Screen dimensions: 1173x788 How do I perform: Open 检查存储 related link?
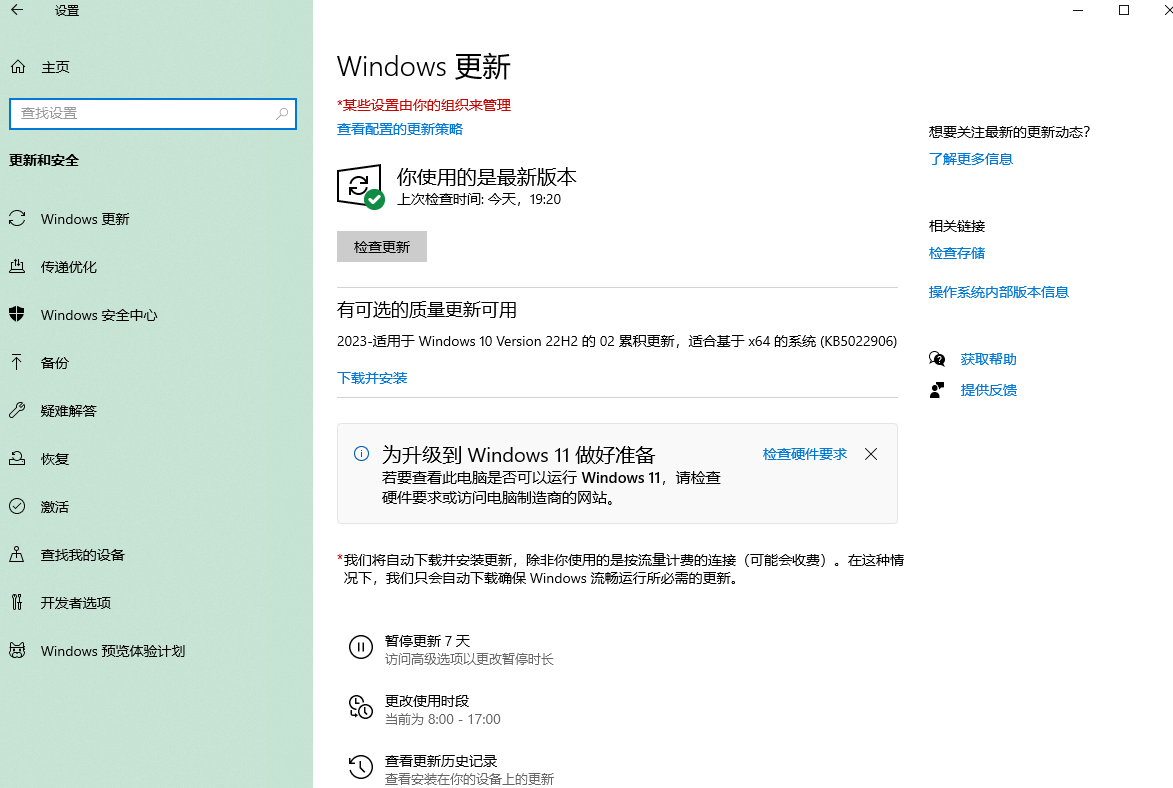coord(957,253)
